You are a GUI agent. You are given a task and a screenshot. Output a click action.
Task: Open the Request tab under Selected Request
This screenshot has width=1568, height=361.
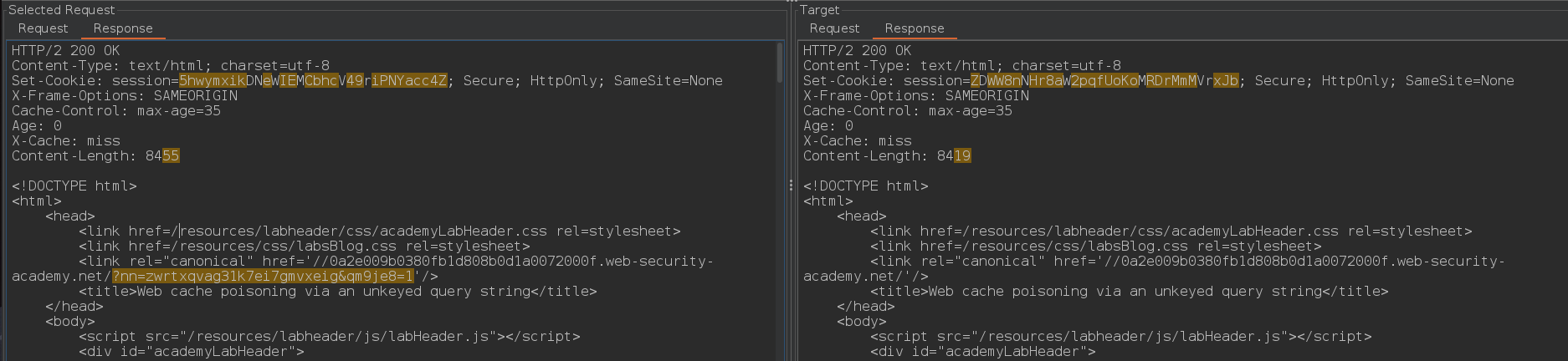point(43,28)
